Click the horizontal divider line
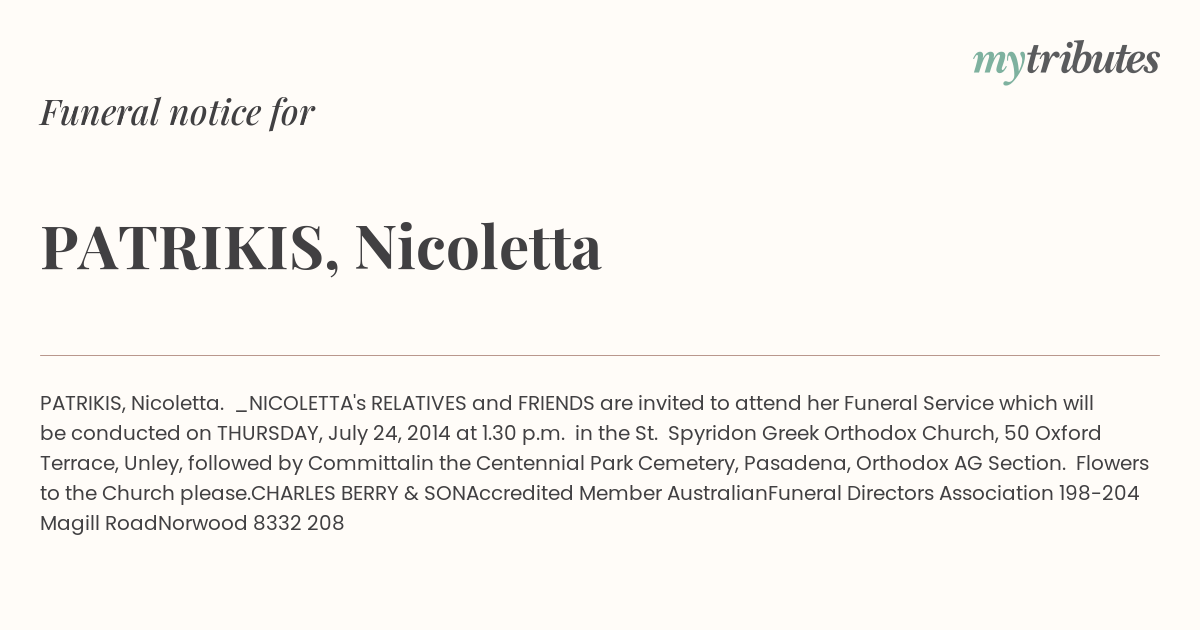The height and width of the screenshot is (630, 1200). tap(600, 355)
